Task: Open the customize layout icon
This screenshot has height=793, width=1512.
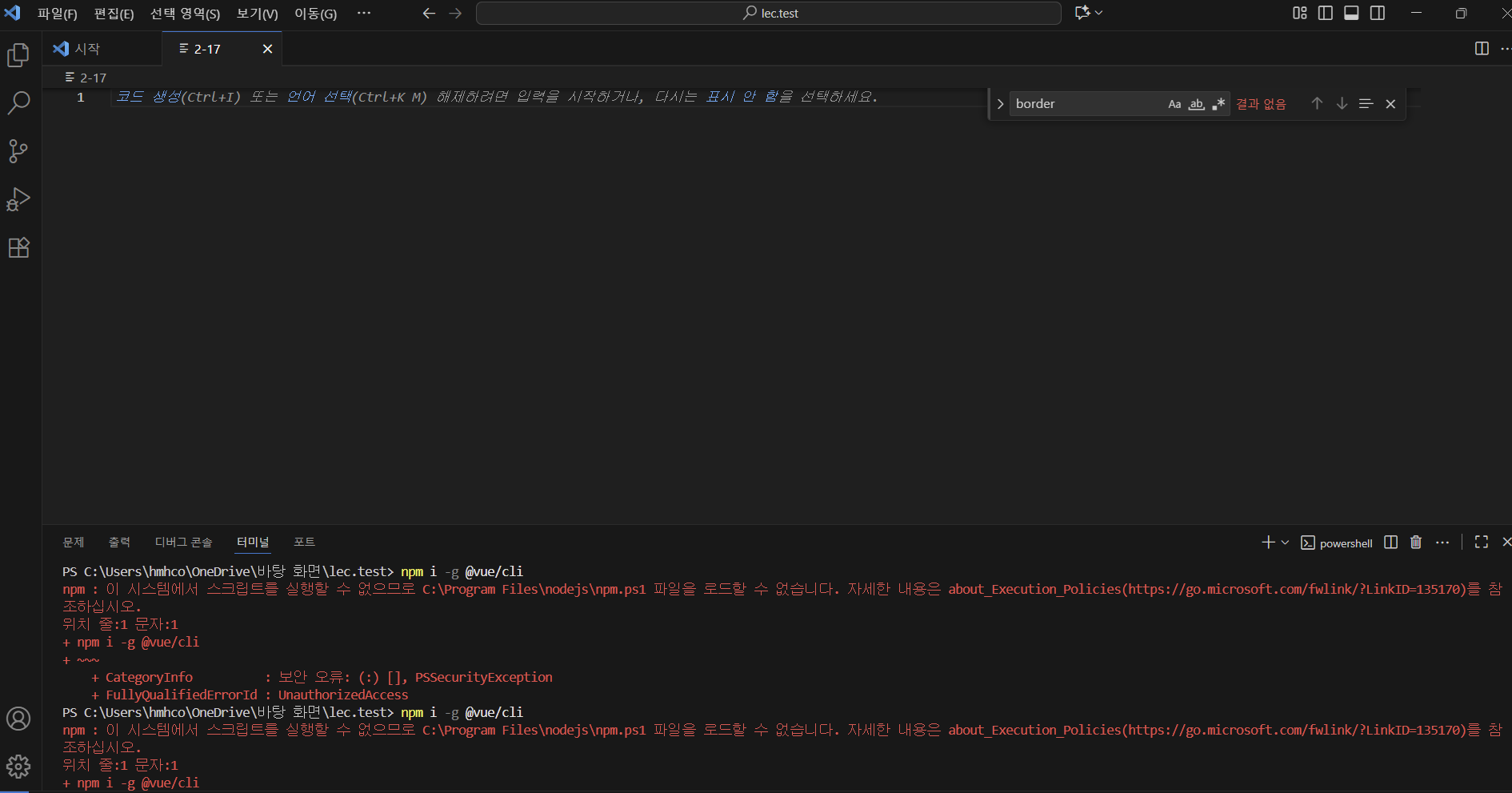Action: pyautogui.click(x=1300, y=13)
